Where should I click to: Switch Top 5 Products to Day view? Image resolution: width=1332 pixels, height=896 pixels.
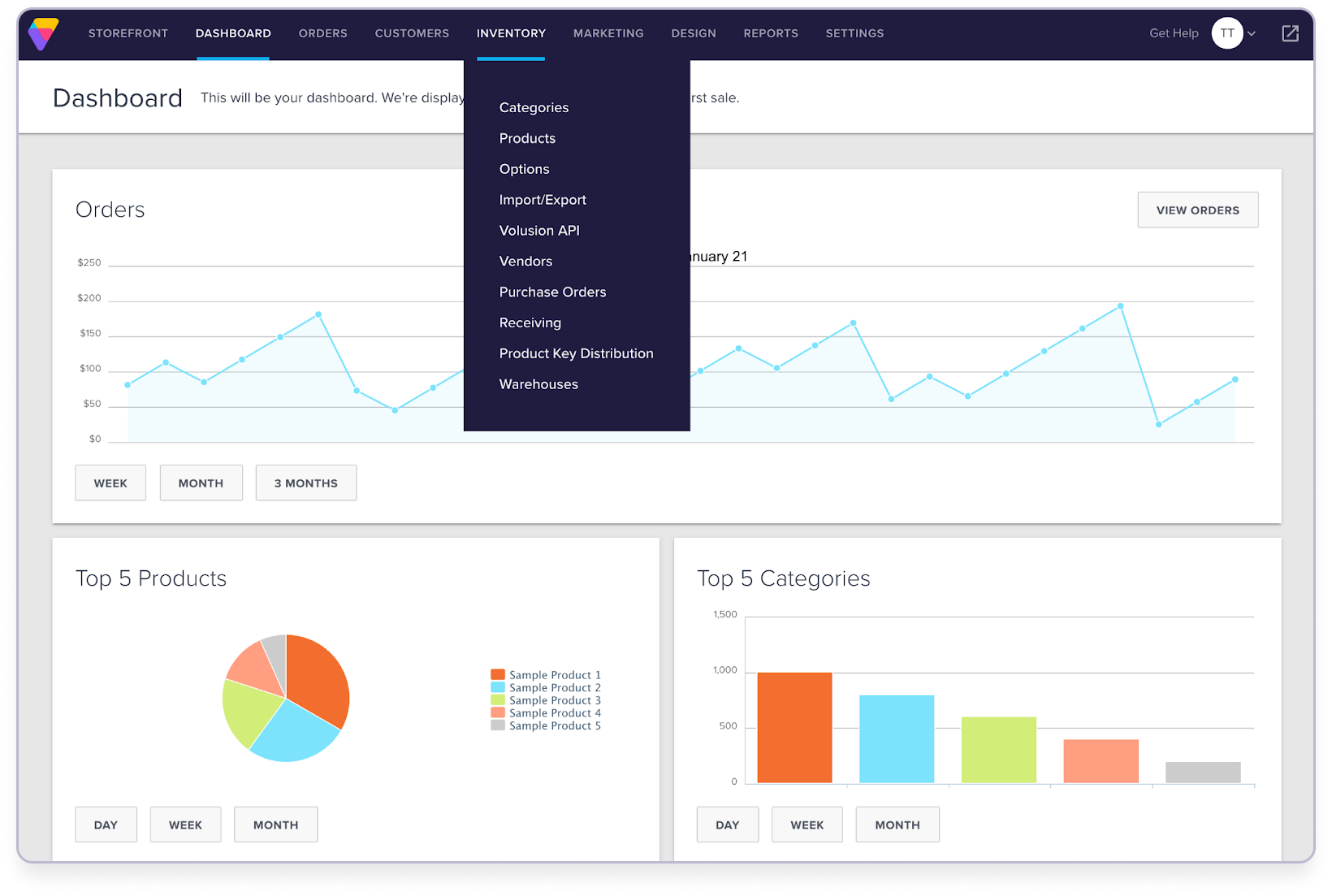[106, 824]
